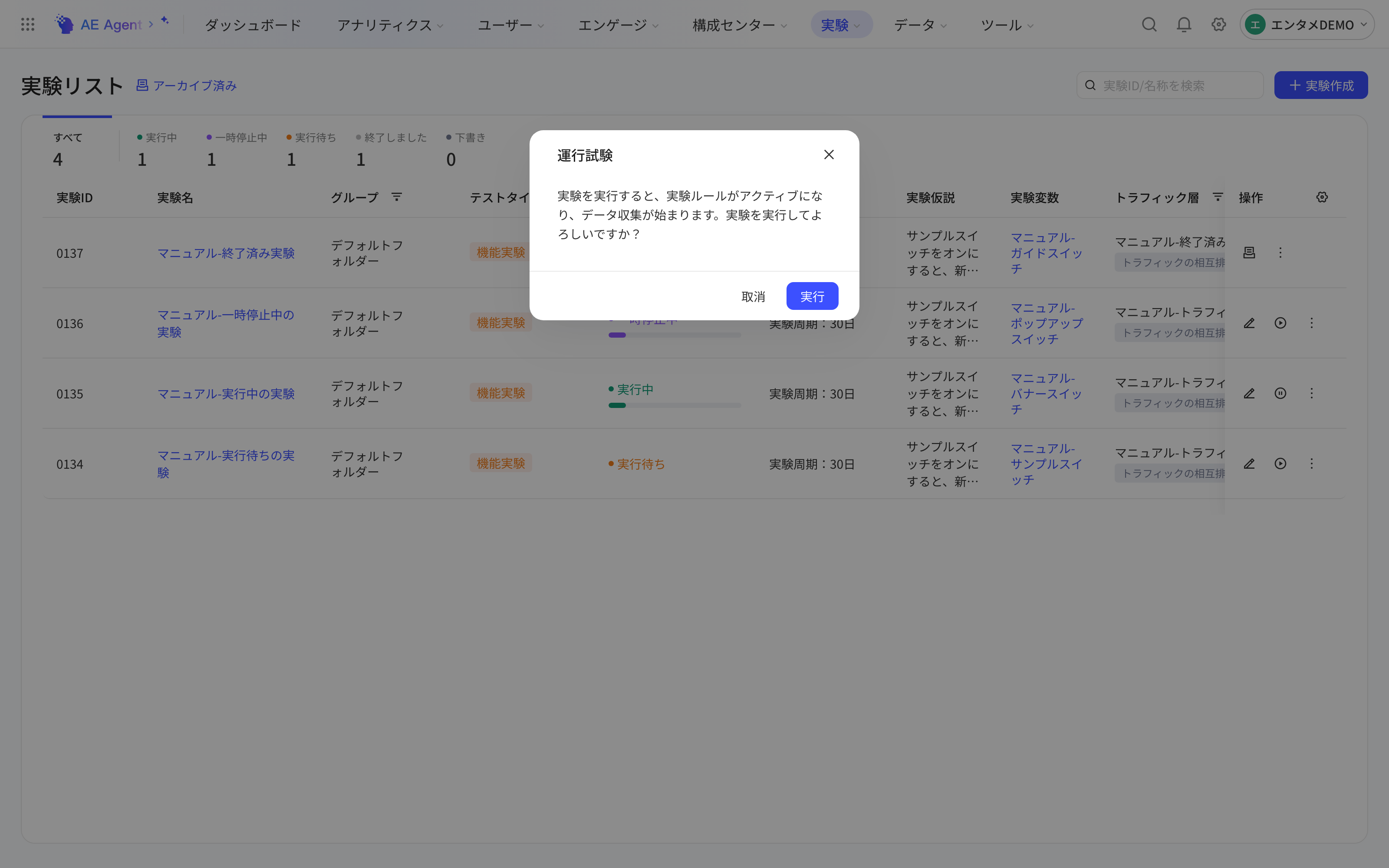Expand the アナリティクス menu

[390, 25]
